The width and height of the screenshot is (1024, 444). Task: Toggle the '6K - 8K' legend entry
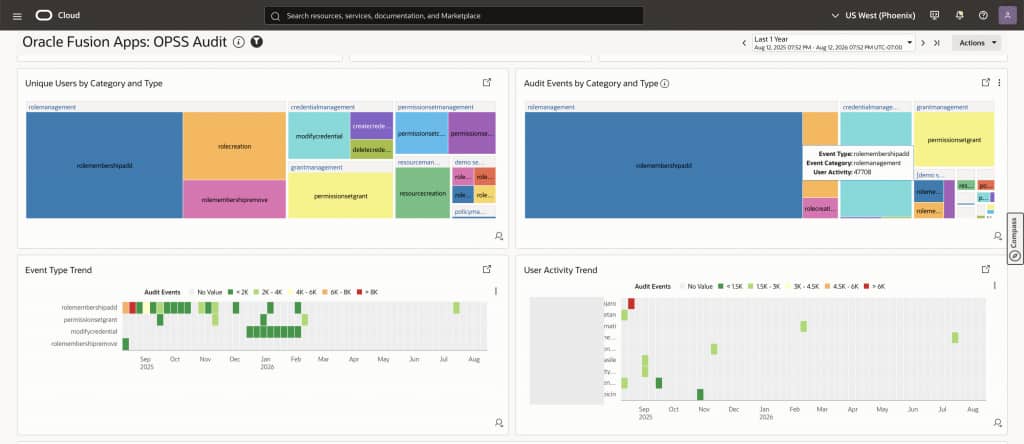click(338, 292)
